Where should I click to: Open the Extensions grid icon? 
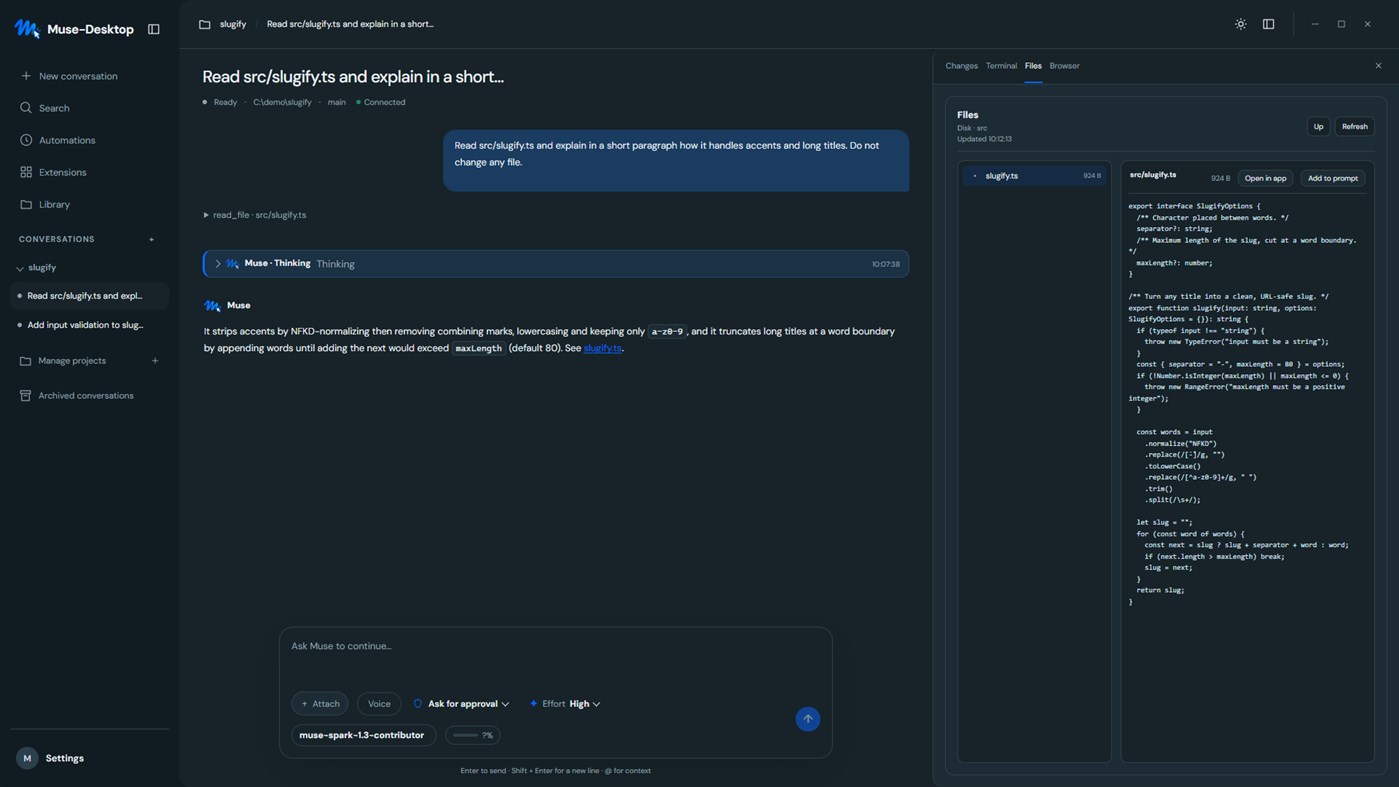point(26,172)
